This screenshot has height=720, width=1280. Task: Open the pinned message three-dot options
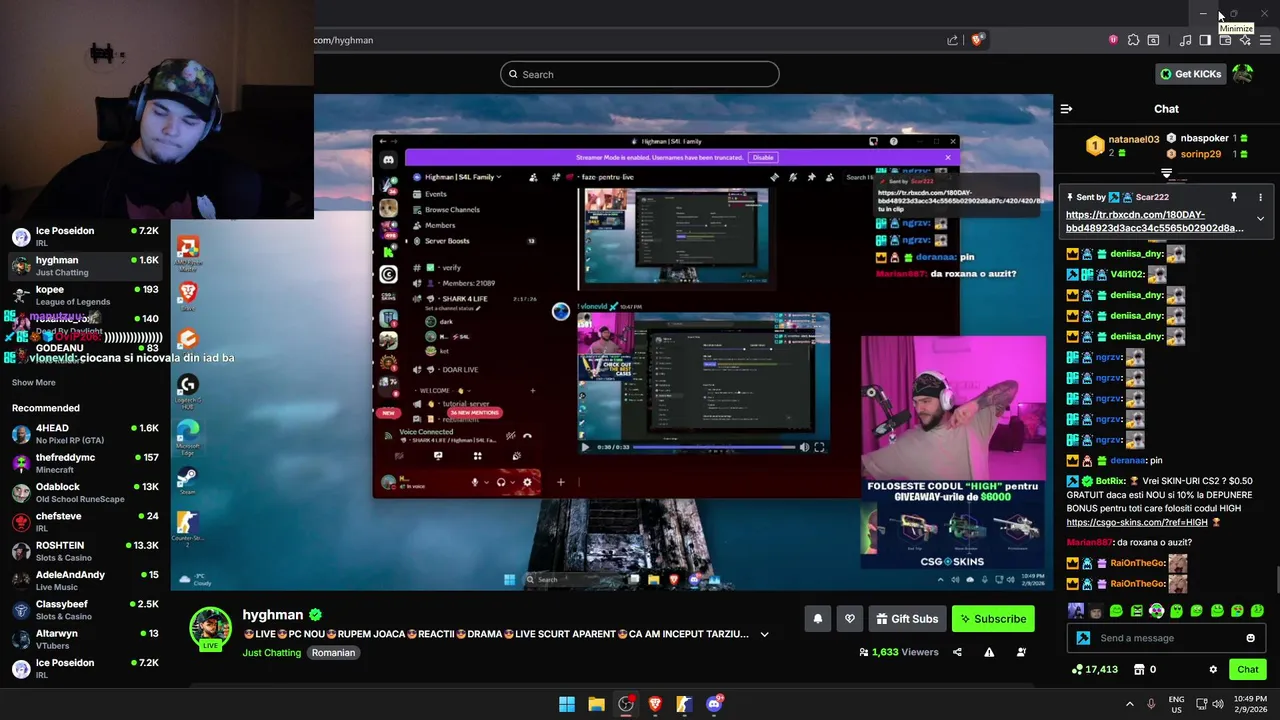coord(1260,197)
